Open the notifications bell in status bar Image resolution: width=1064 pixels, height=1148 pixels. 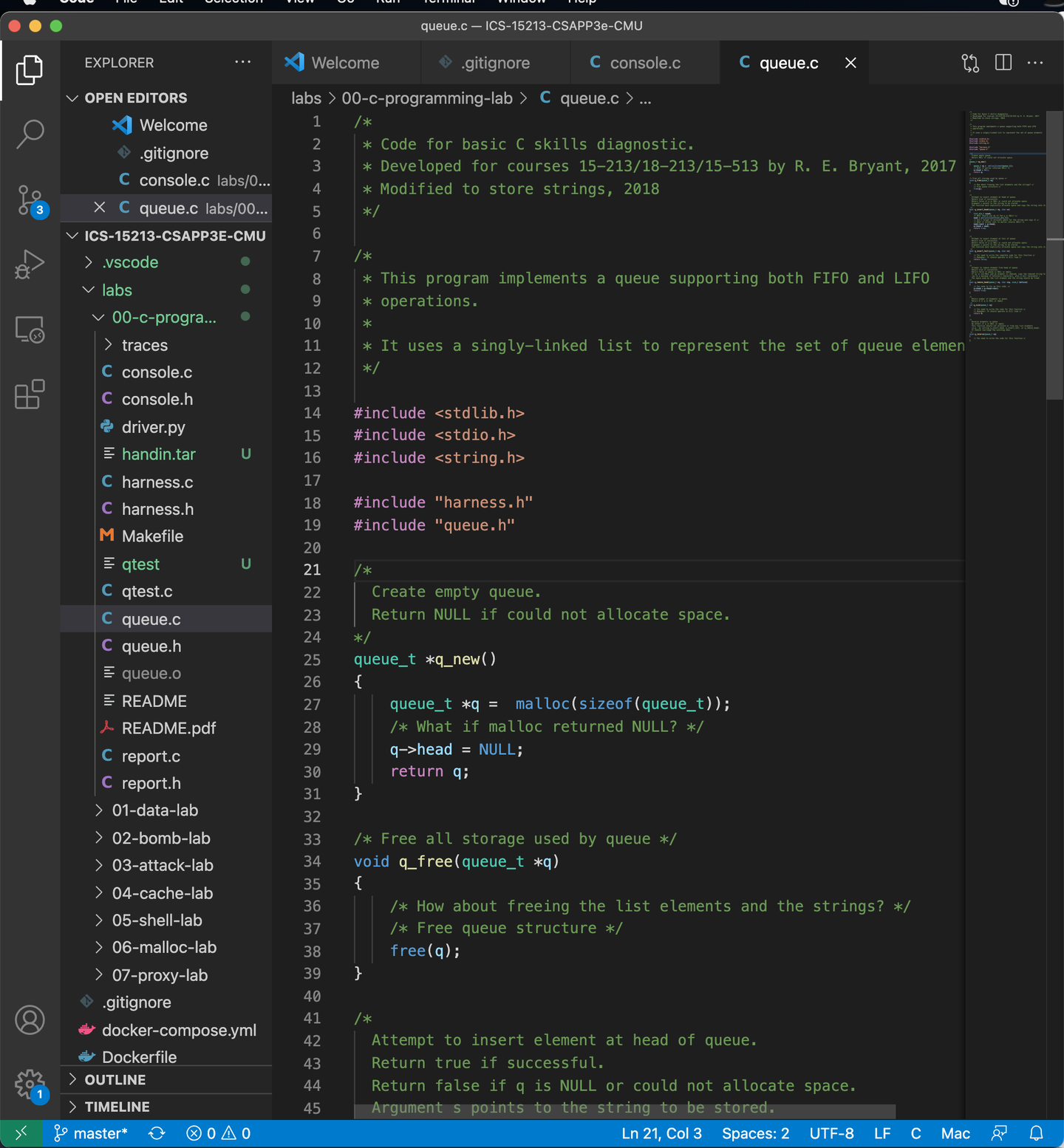click(1037, 1133)
